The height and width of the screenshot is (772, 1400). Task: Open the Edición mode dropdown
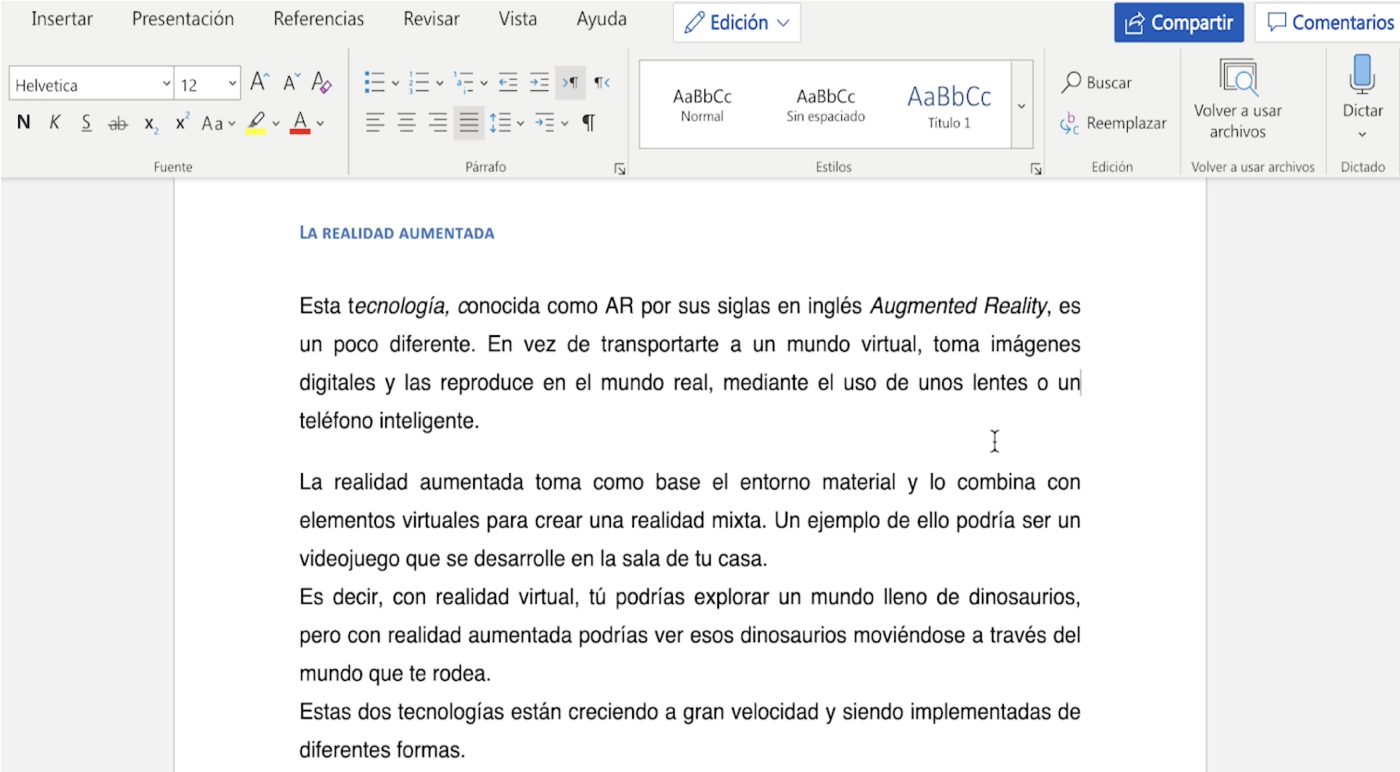(x=737, y=22)
